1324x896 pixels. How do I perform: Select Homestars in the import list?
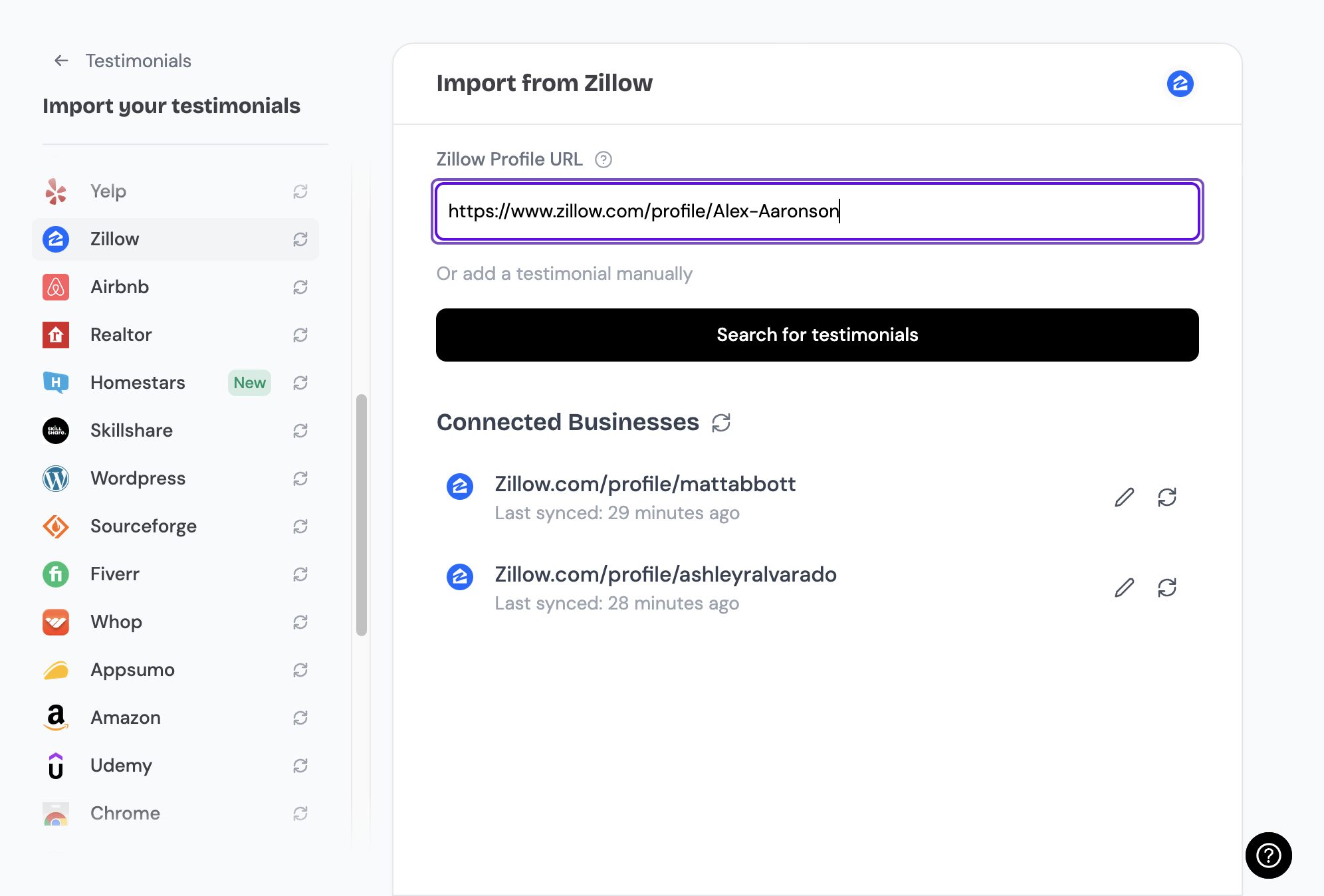175,383
